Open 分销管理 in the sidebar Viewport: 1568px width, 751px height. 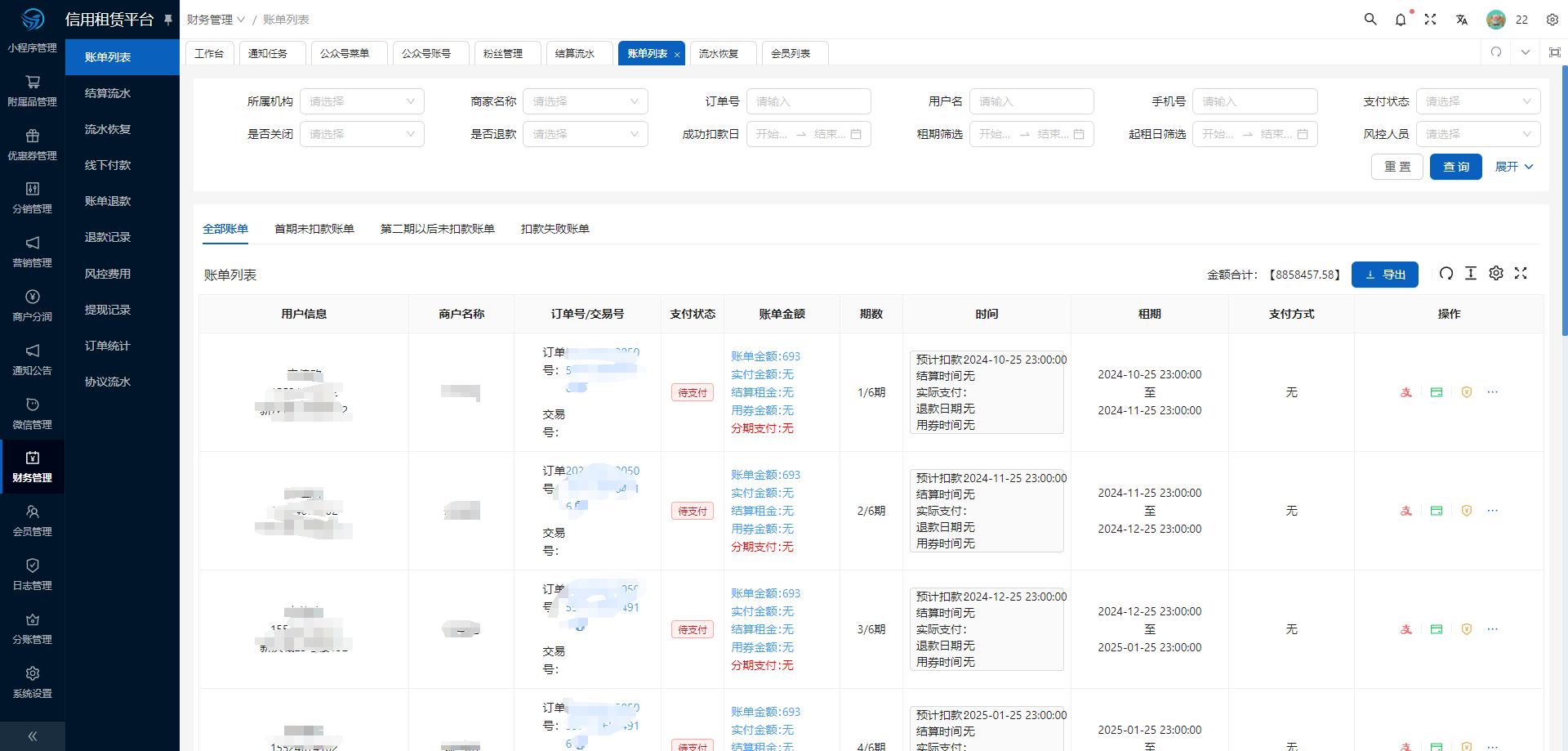point(33,198)
